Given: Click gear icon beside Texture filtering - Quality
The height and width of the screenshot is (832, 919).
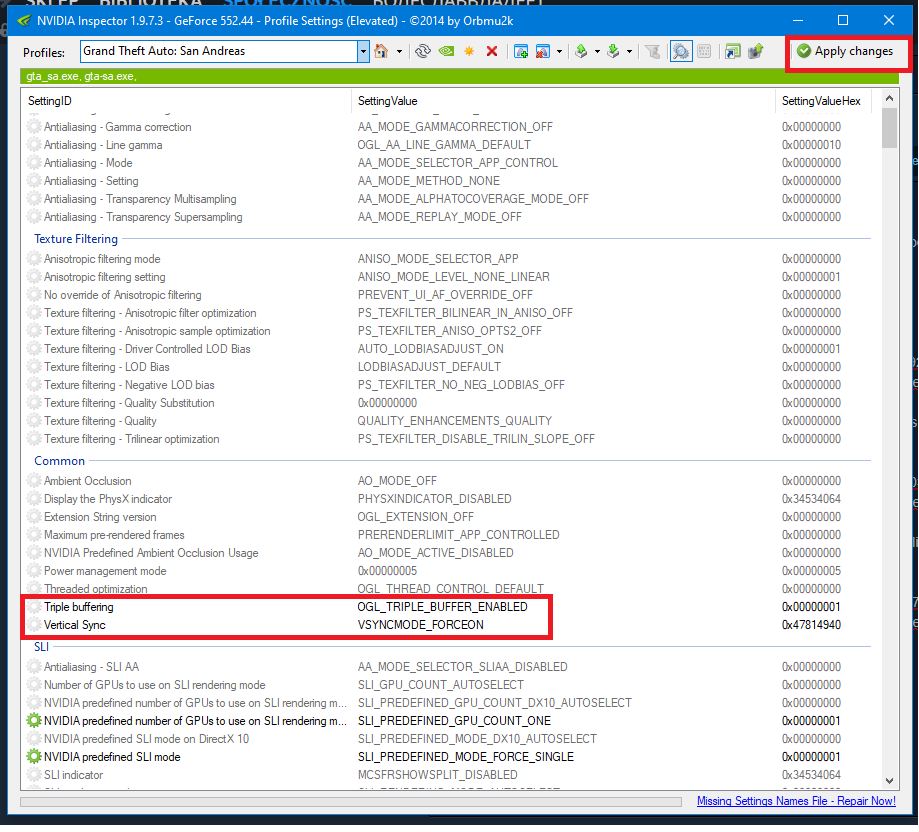Looking at the screenshot, I should 34,421.
